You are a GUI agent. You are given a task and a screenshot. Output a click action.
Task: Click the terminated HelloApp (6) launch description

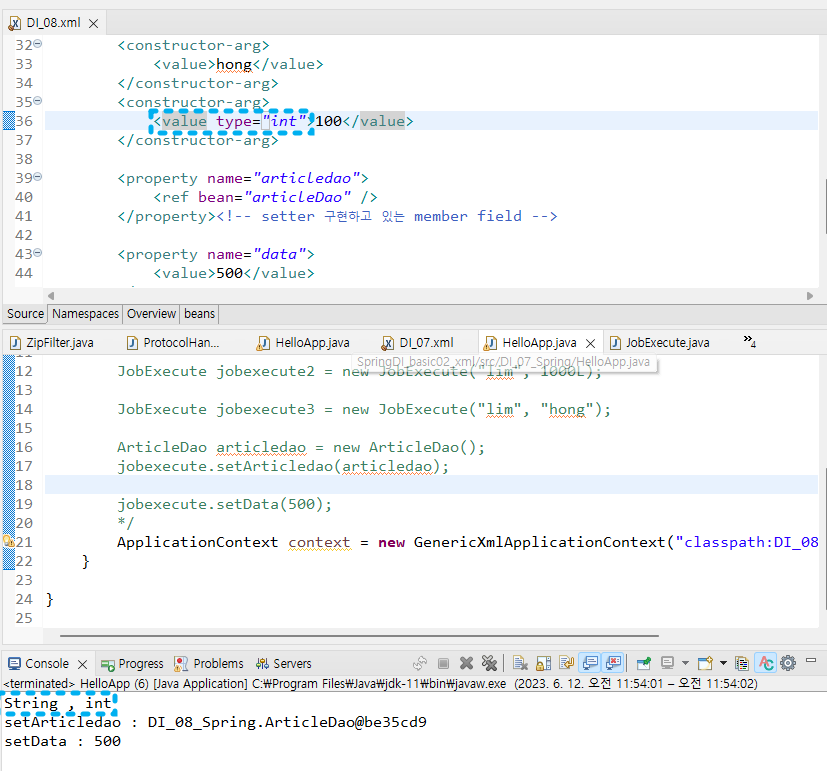click(380, 683)
